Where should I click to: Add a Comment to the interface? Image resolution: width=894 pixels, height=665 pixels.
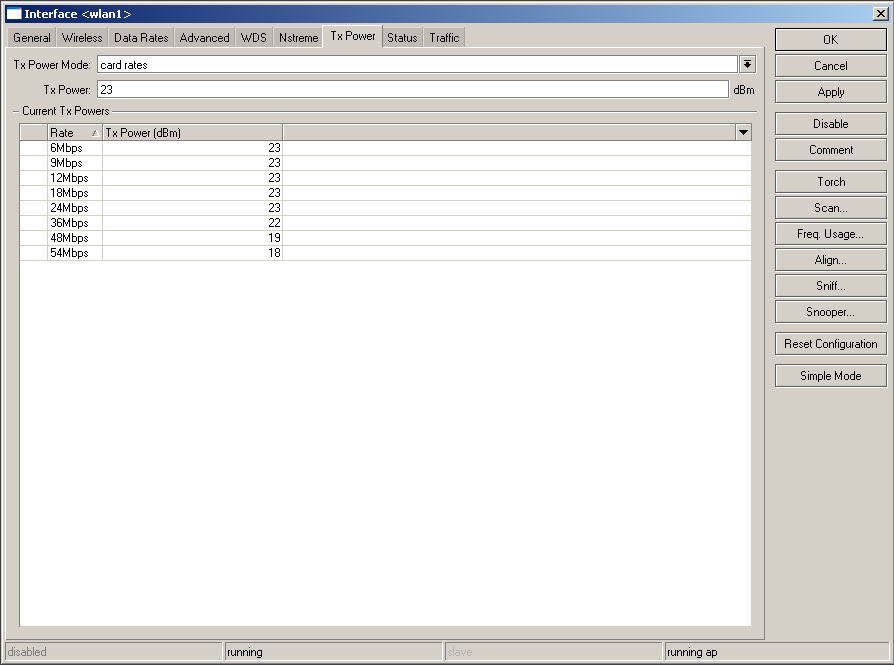(x=831, y=150)
